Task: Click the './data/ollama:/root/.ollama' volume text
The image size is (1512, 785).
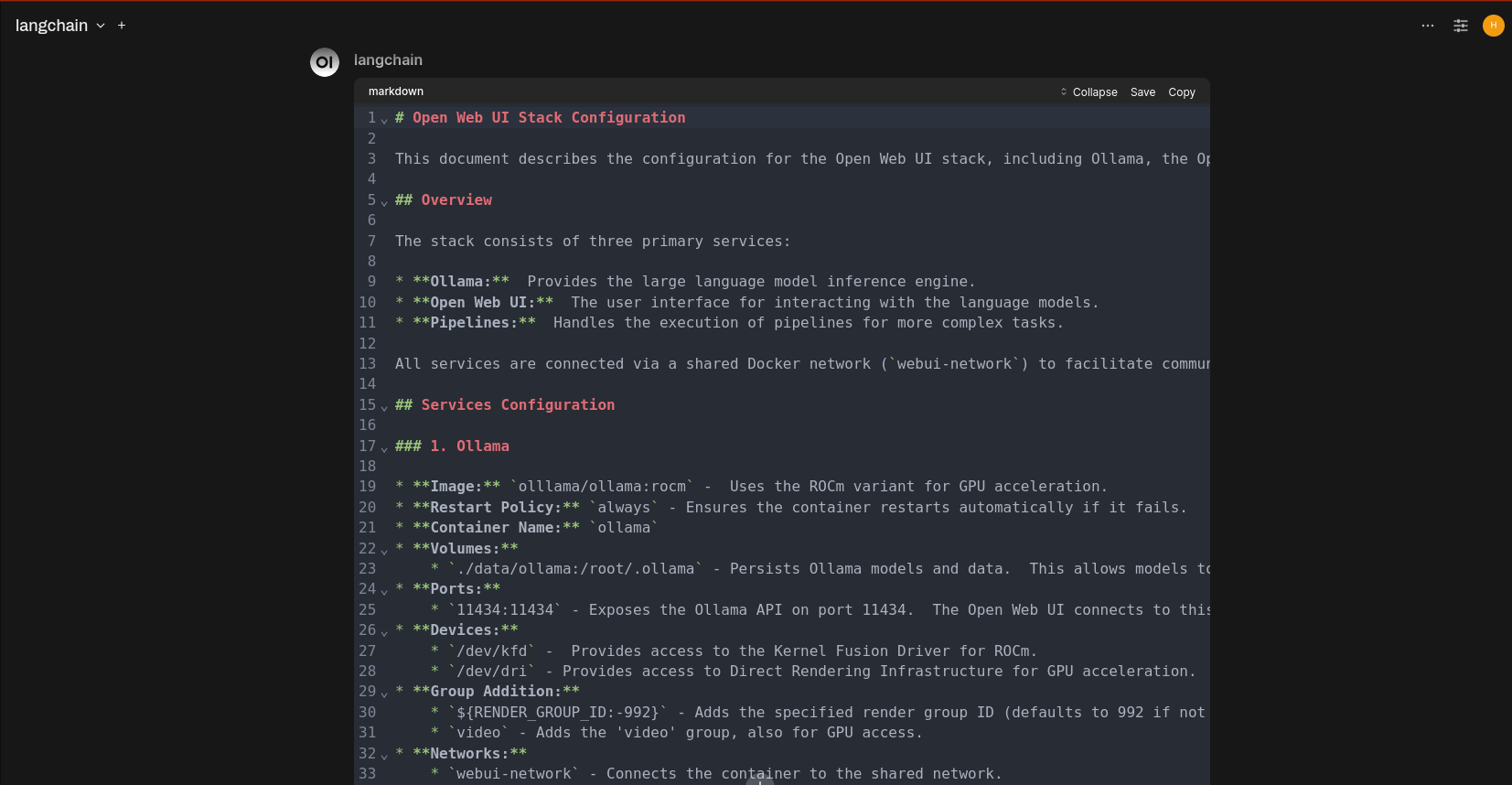Action: click(x=575, y=568)
